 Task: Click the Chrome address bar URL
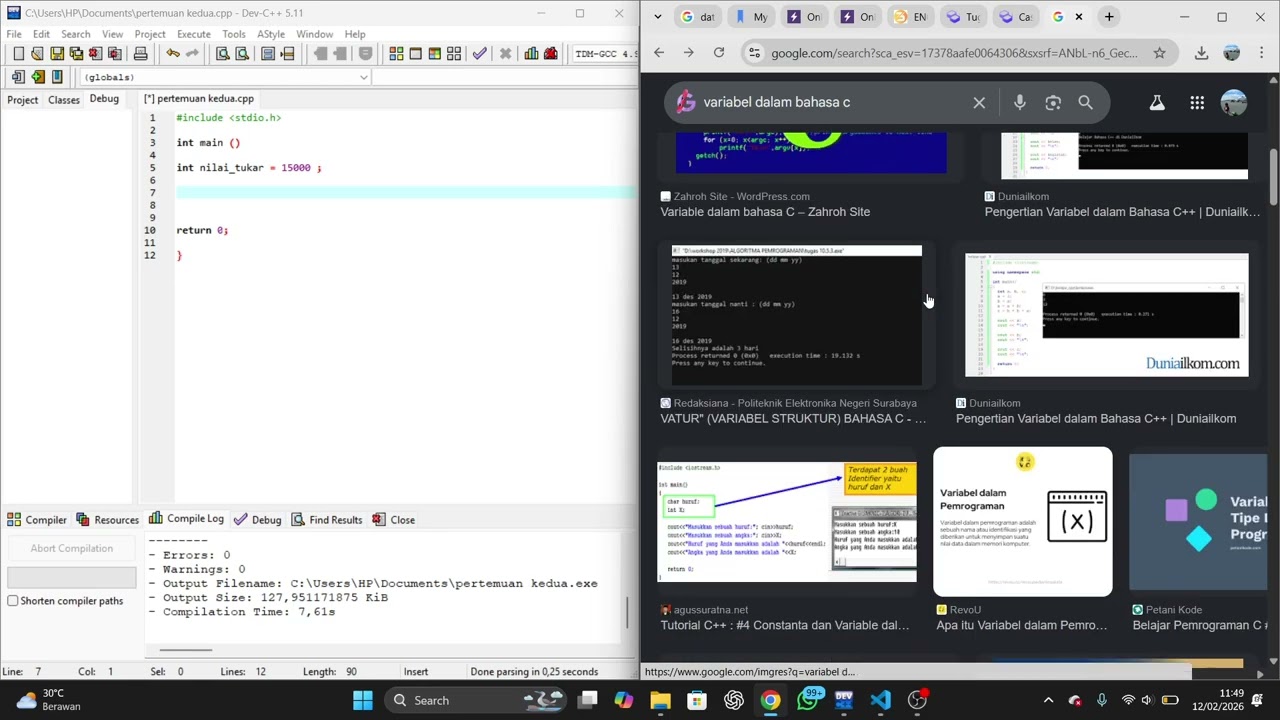click(x=954, y=53)
